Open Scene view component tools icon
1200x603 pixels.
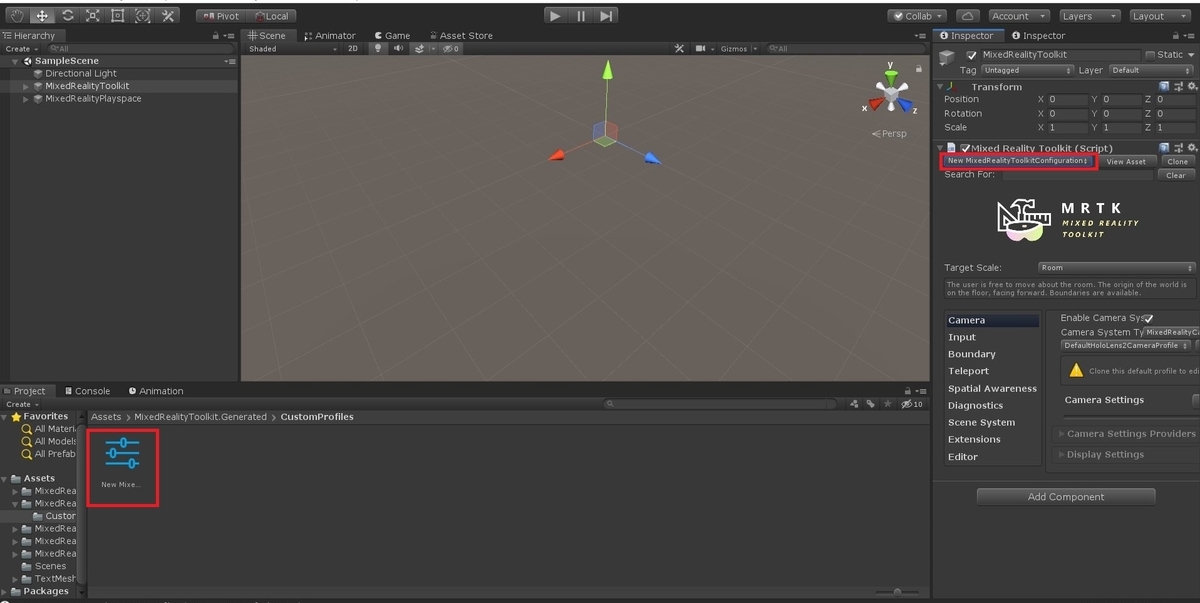coord(679,48)
